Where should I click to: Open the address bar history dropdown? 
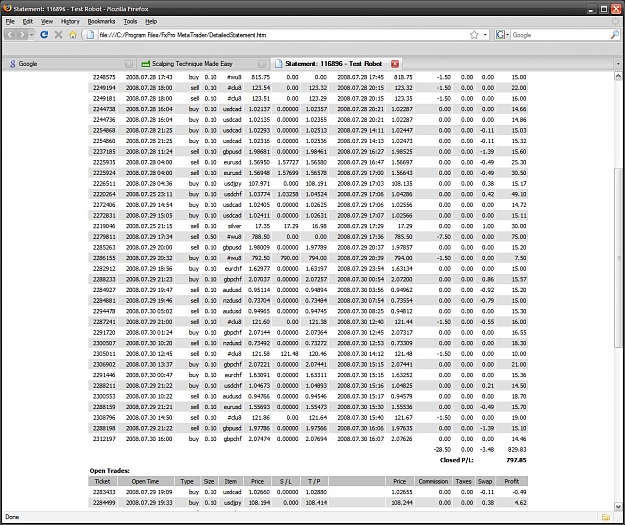[x=485, y=35]
